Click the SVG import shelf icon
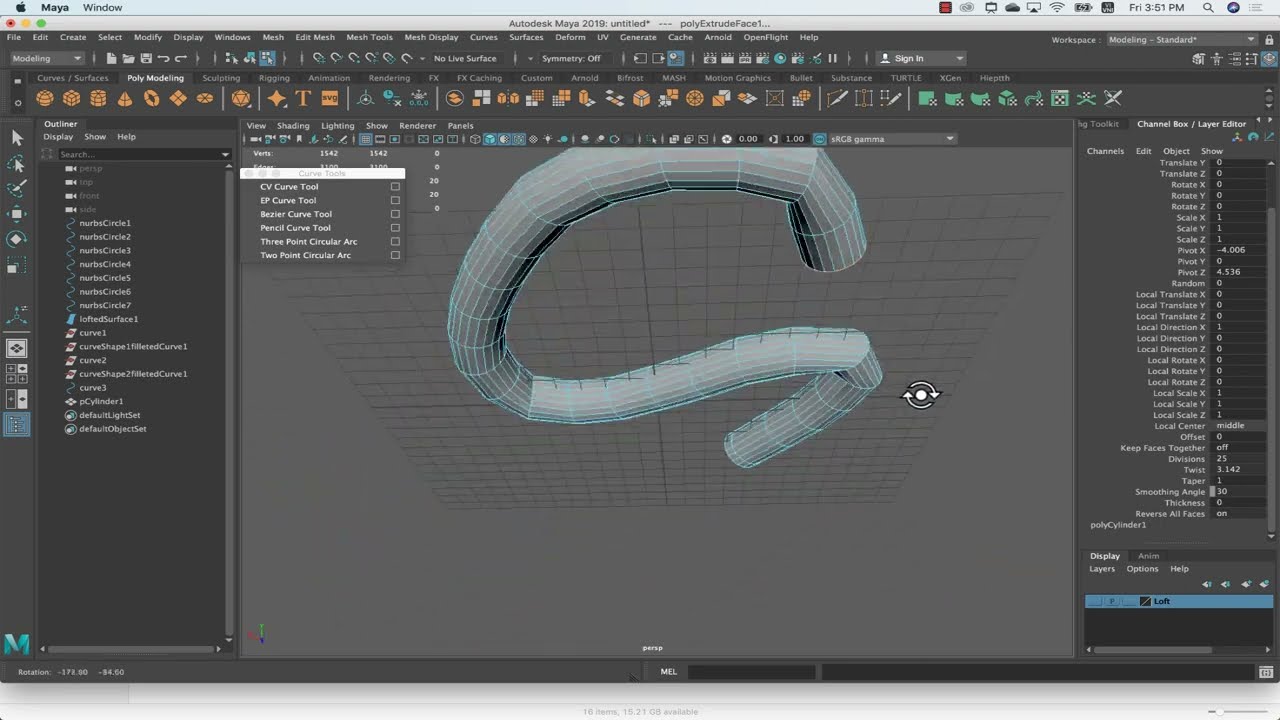 point(330,98)
